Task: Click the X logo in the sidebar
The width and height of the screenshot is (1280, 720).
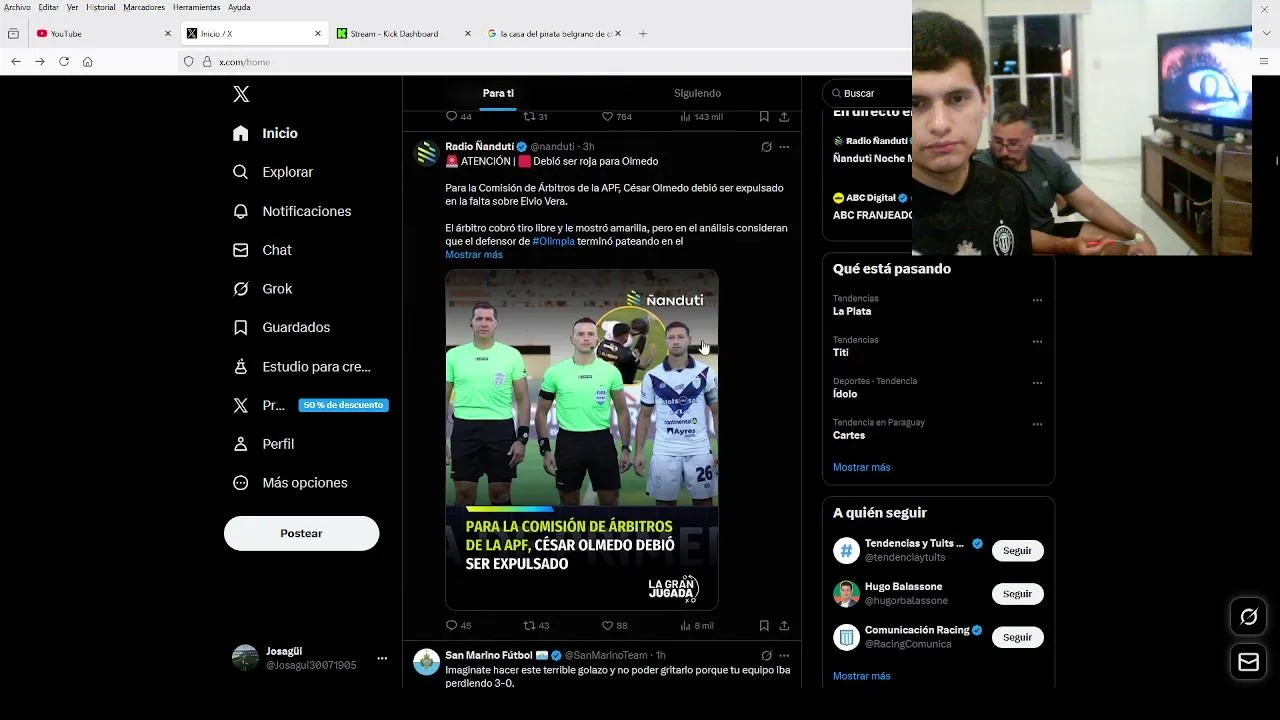Action: 241,94
